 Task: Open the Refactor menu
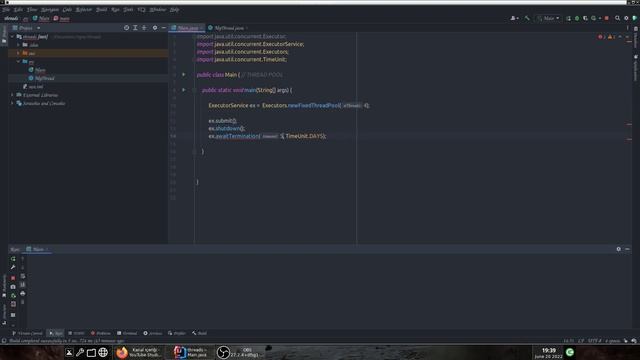pyautogui.click(x=84, y=9)
